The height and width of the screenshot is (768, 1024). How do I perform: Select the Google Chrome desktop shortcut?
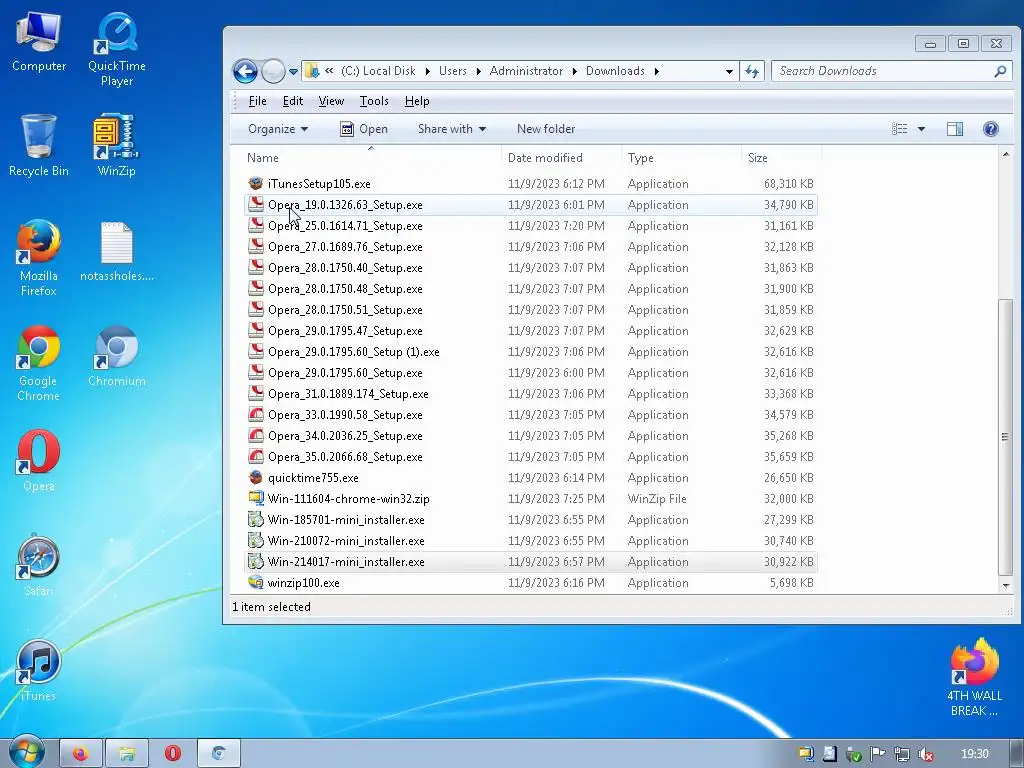click(39, 363)
